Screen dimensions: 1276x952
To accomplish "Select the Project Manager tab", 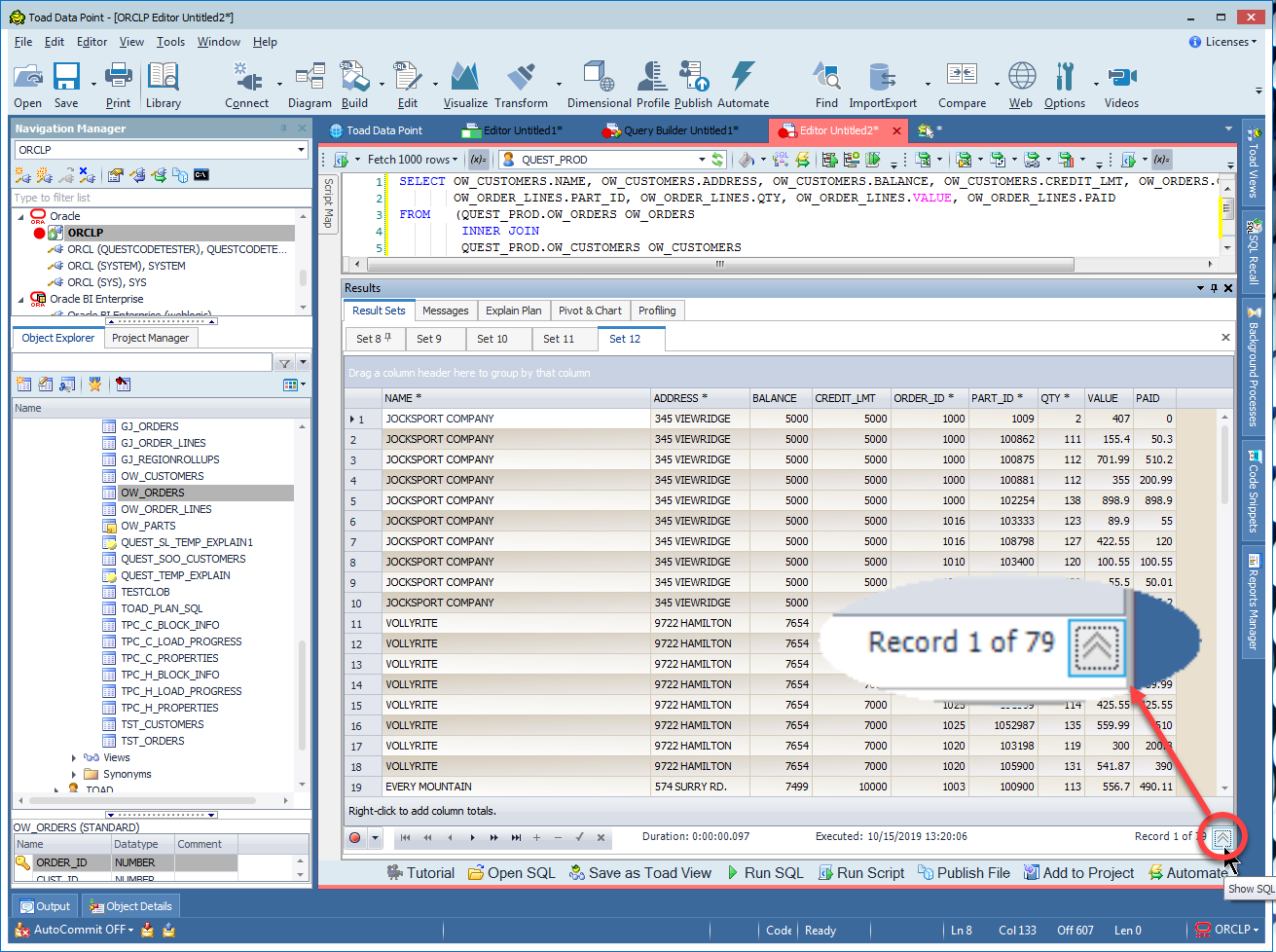I will (x=150, y=338).
